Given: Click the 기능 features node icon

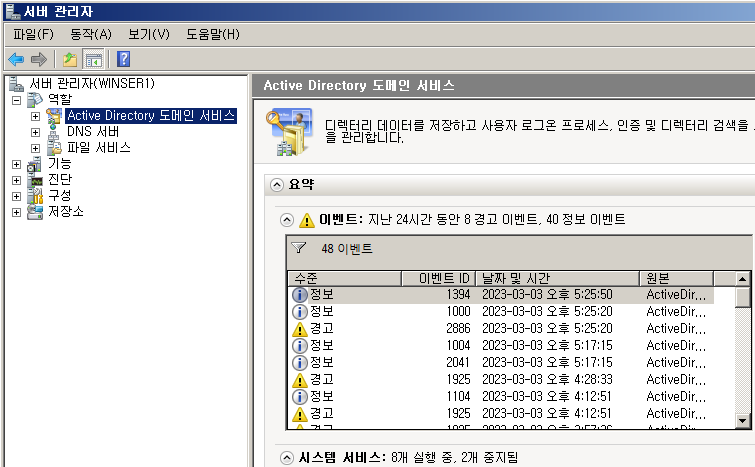Looking at the screenshot, I should tap(35, 164).
